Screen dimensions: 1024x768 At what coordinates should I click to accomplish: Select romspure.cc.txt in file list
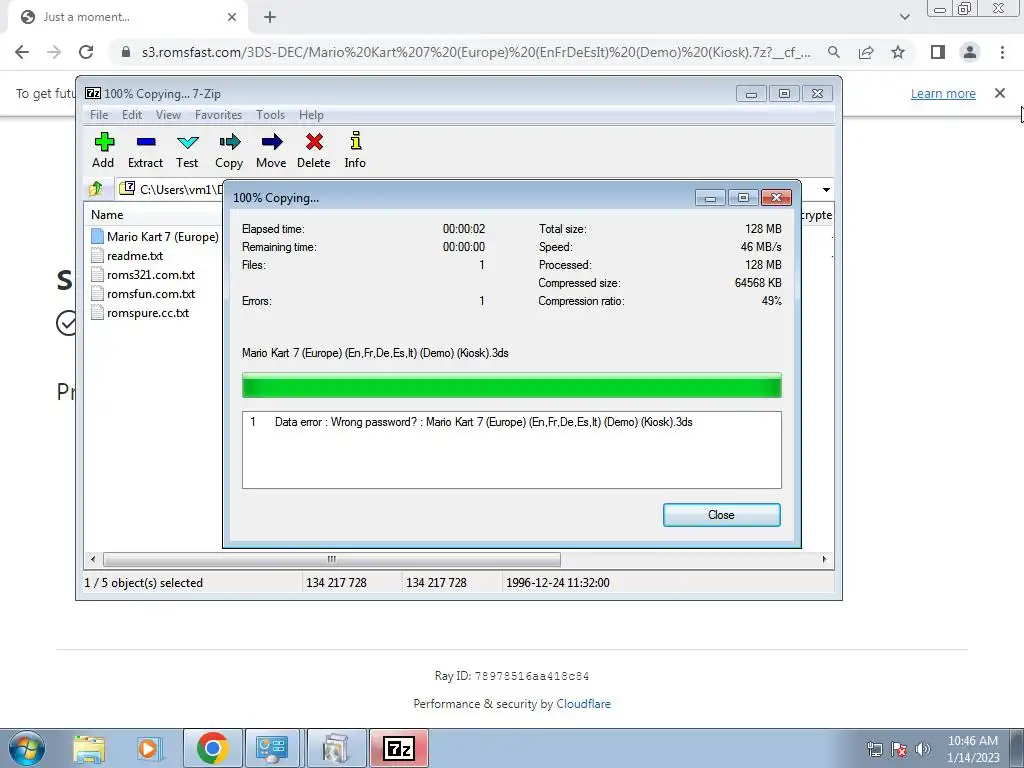140,313
